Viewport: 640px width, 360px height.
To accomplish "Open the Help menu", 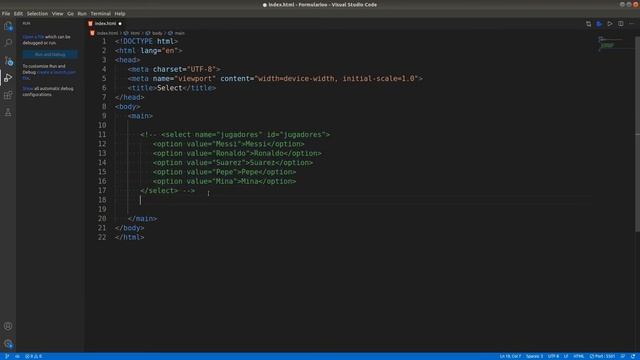I will coord(120,13).
